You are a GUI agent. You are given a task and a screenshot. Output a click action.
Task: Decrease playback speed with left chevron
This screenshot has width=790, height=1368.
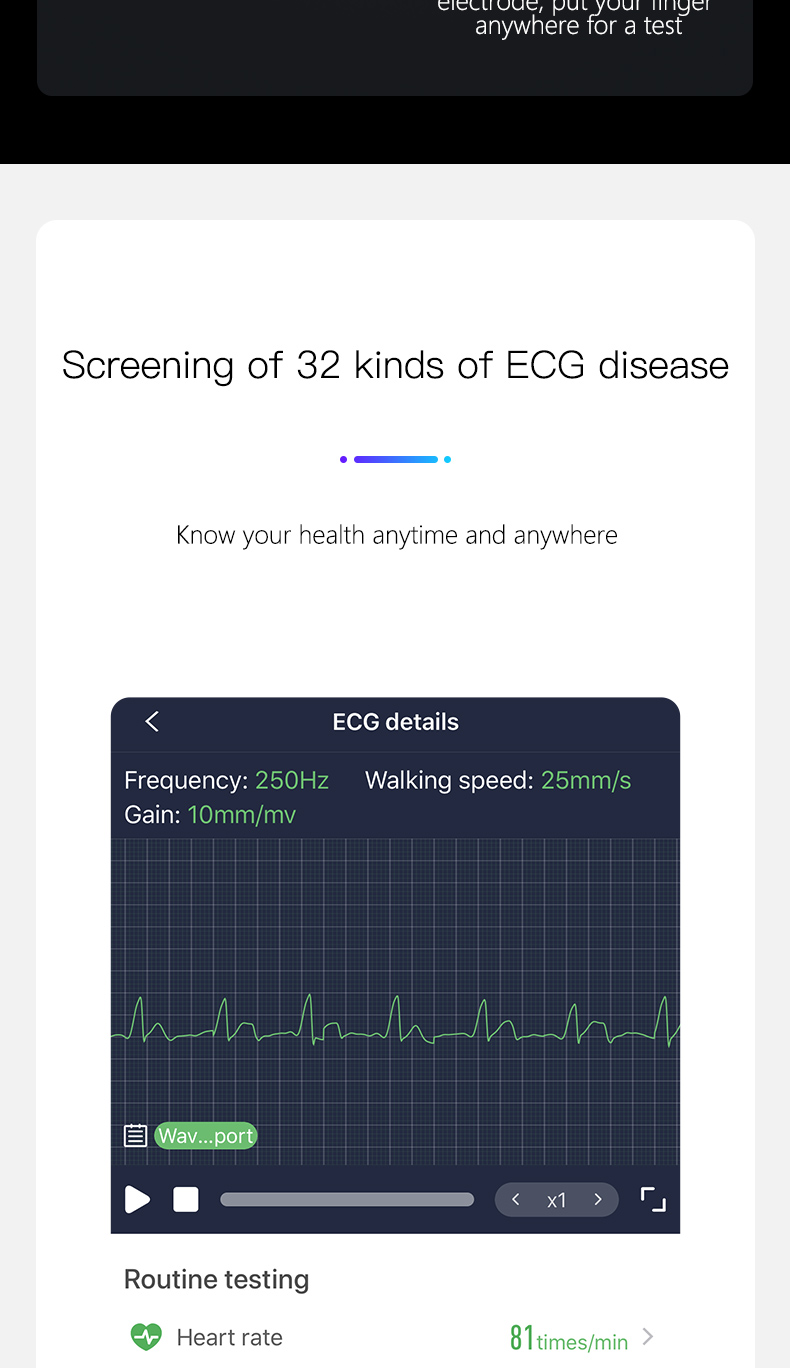click(516, 1199)
